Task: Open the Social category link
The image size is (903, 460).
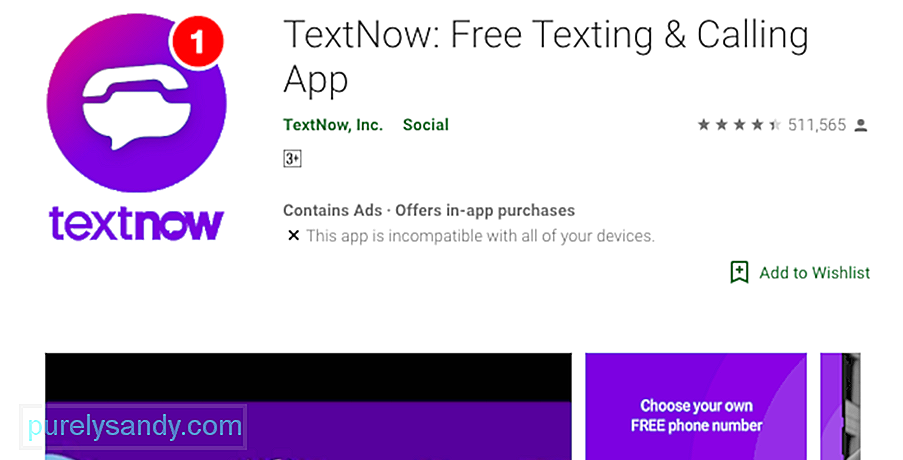Action: pyautogui.click(x=426, y=125)
